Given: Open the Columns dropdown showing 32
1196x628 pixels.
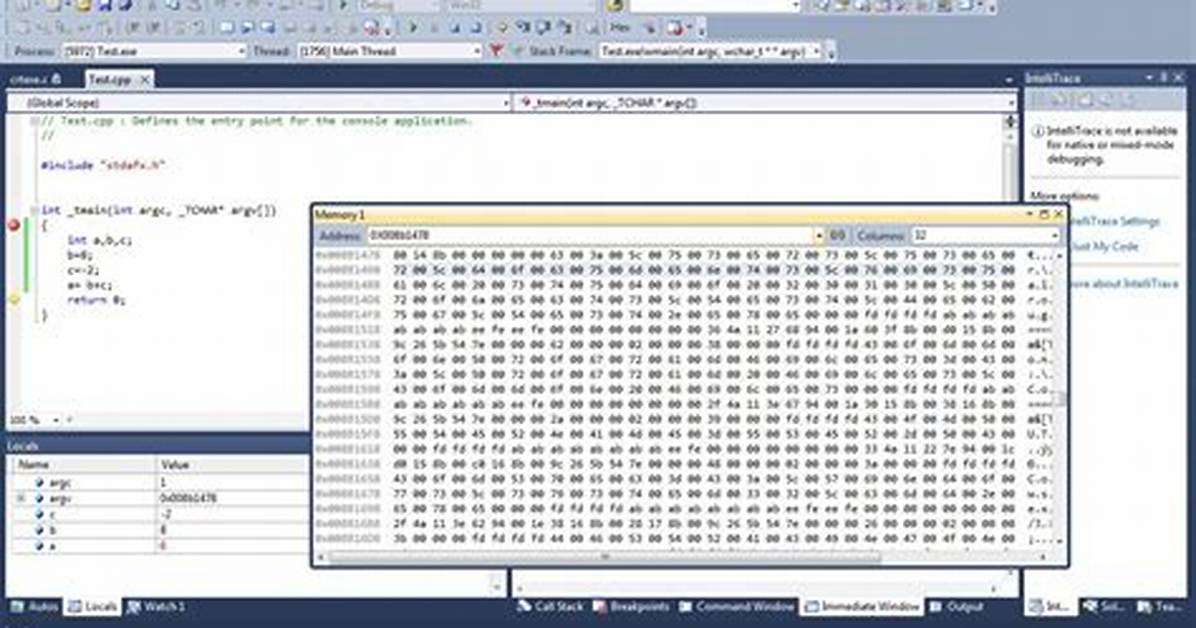Looking at the screenshot, I should pyautogui.click(x=985, y=235).
